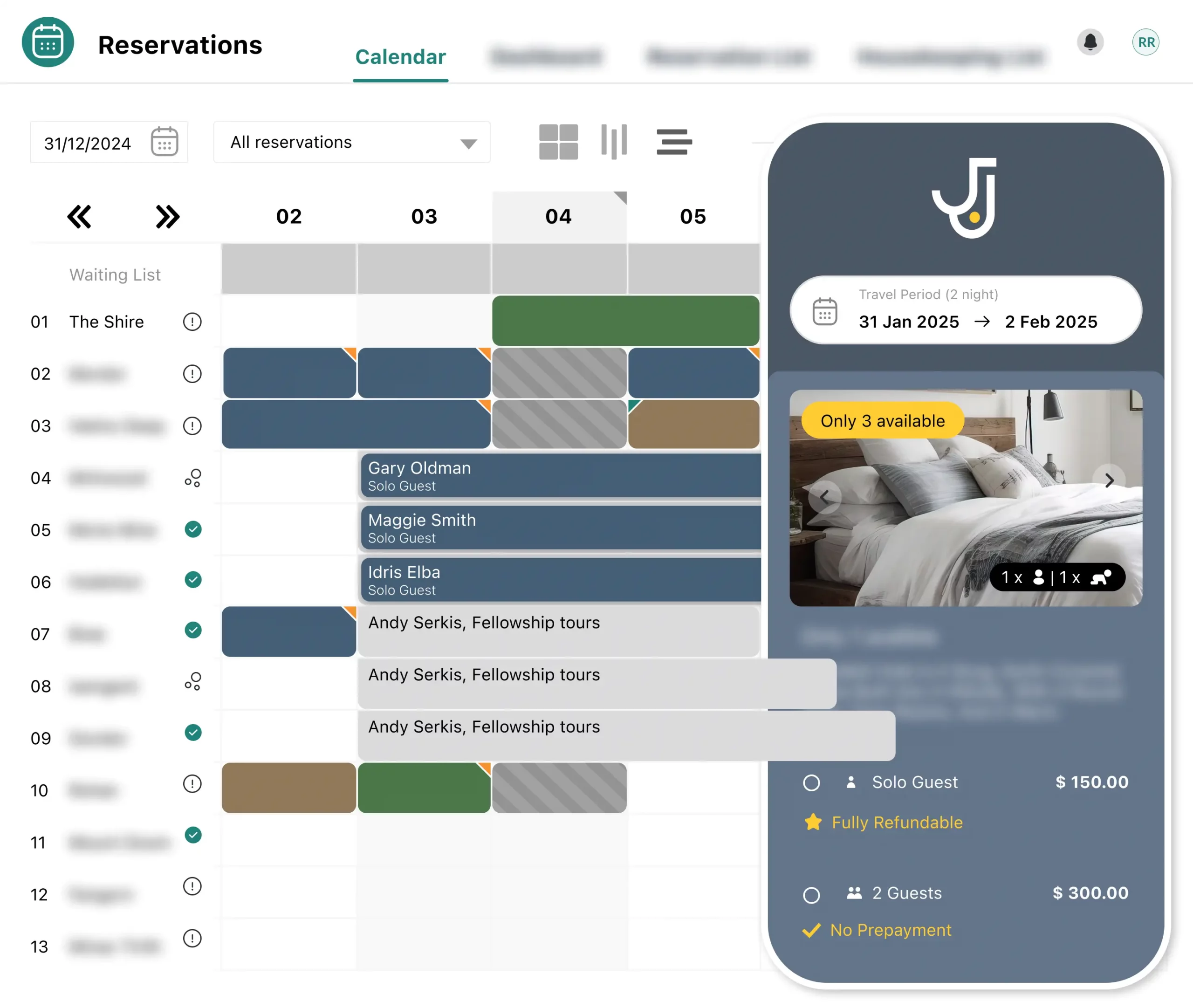1193x1008 pixels.
Task: Click the bedroom photo thumbnail
Action: 966,498
